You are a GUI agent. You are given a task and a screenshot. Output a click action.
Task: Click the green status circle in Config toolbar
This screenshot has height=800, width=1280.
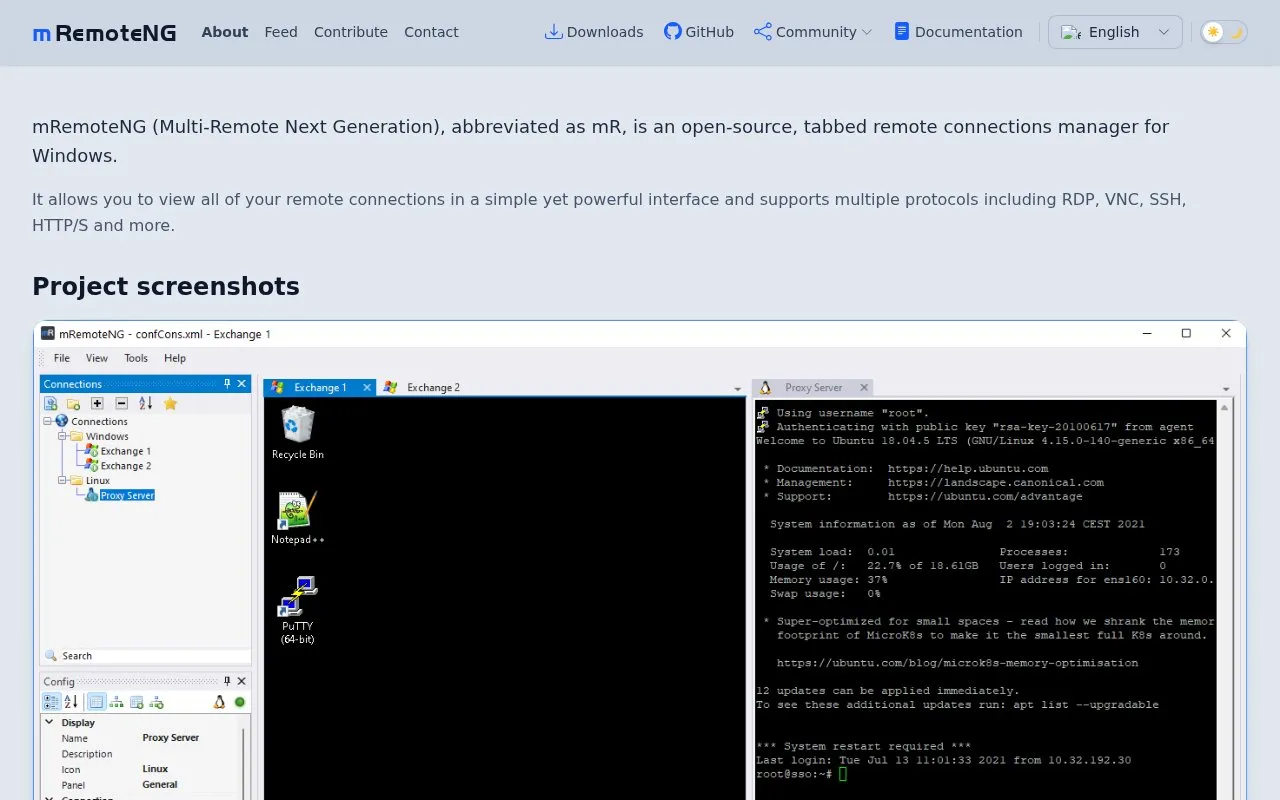pyautogui.click(x=240, y=702)
